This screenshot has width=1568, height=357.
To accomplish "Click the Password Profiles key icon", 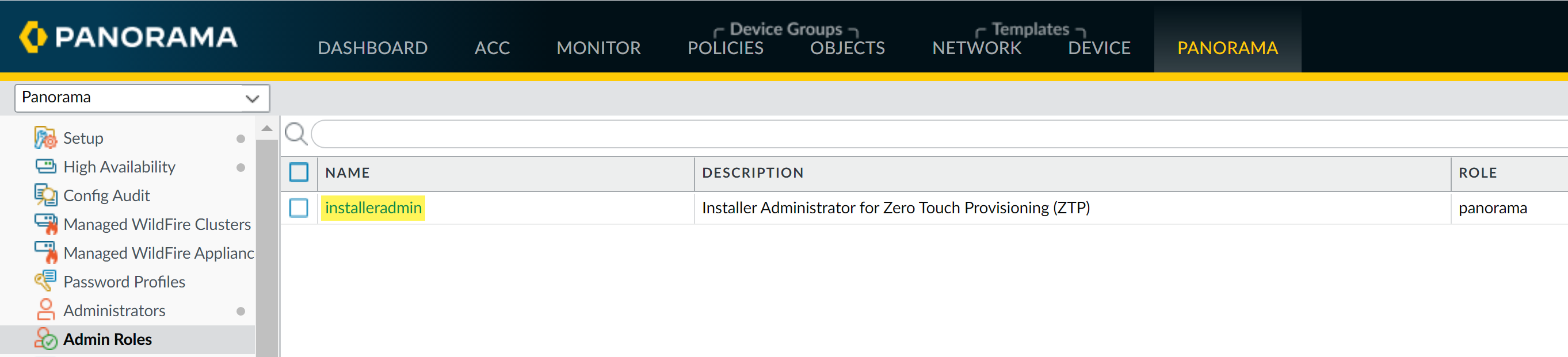I will pyautogui.click(x=45, y=281).
